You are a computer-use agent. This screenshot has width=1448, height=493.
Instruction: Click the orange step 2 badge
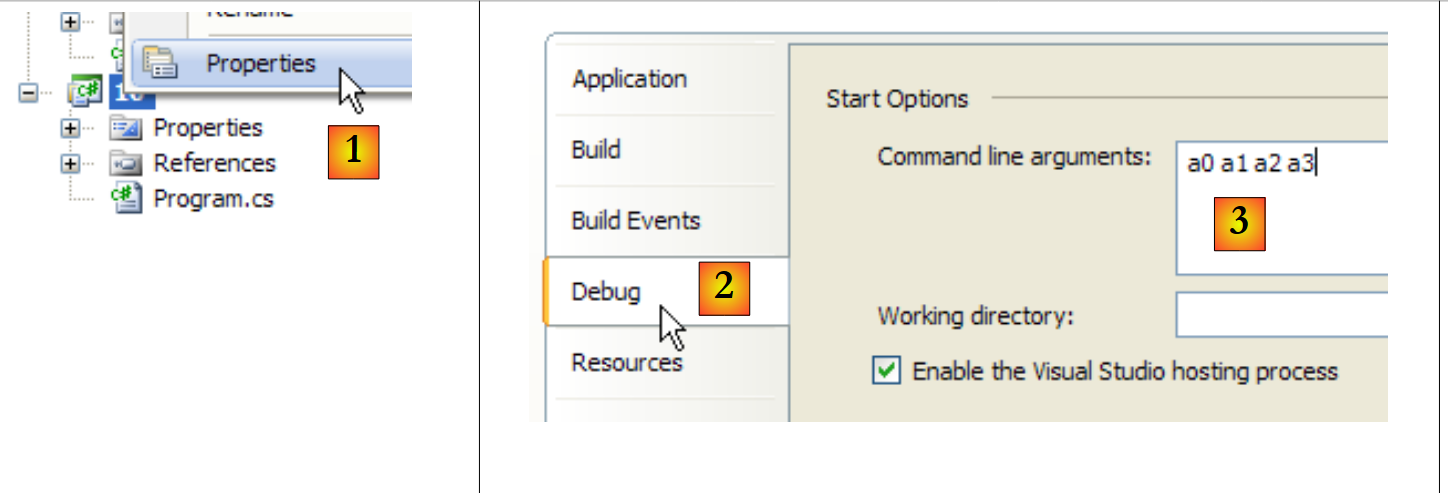[x=724, y=289]
